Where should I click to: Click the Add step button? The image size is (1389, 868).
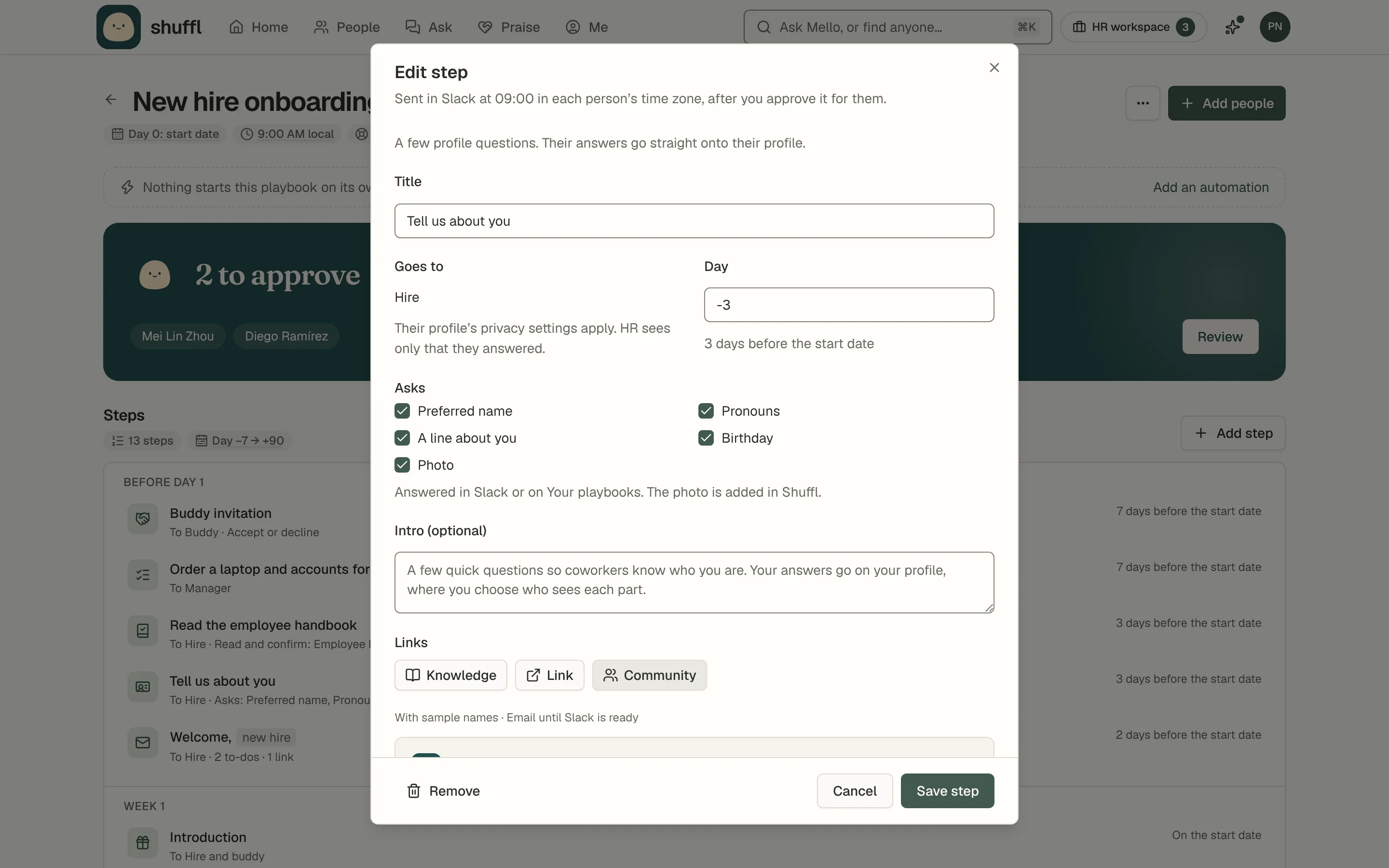tap(1233, 433)
